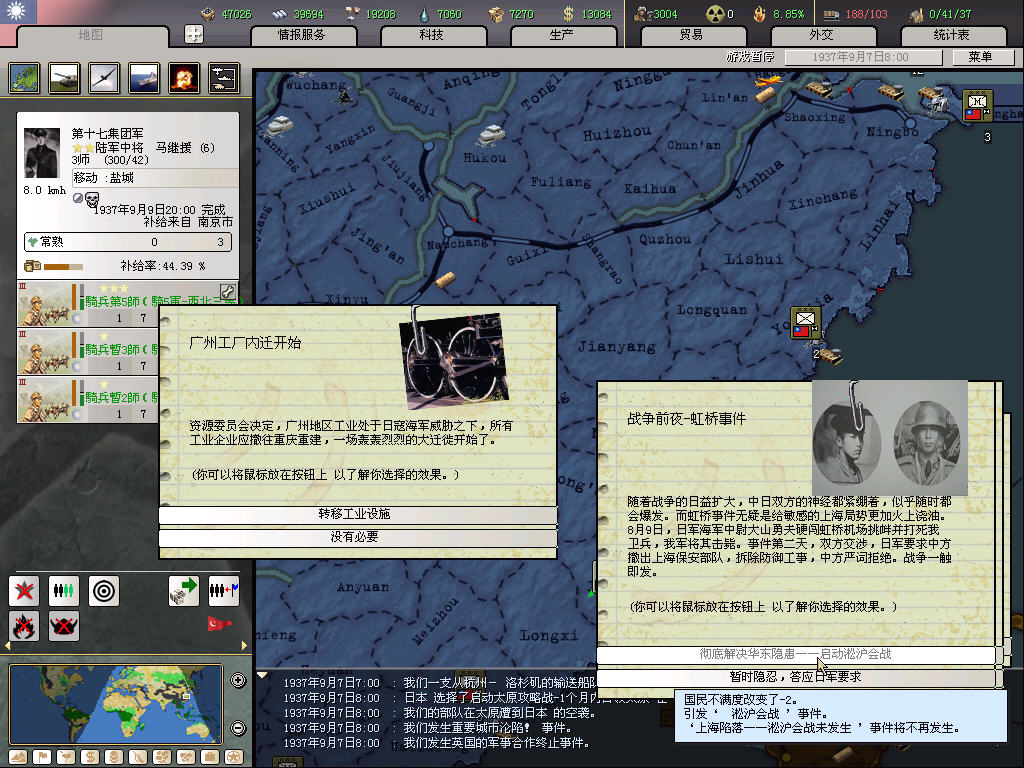Screen dimensions: 1024x768
Task: Open the 生产 tab
Action: [562, 35]
